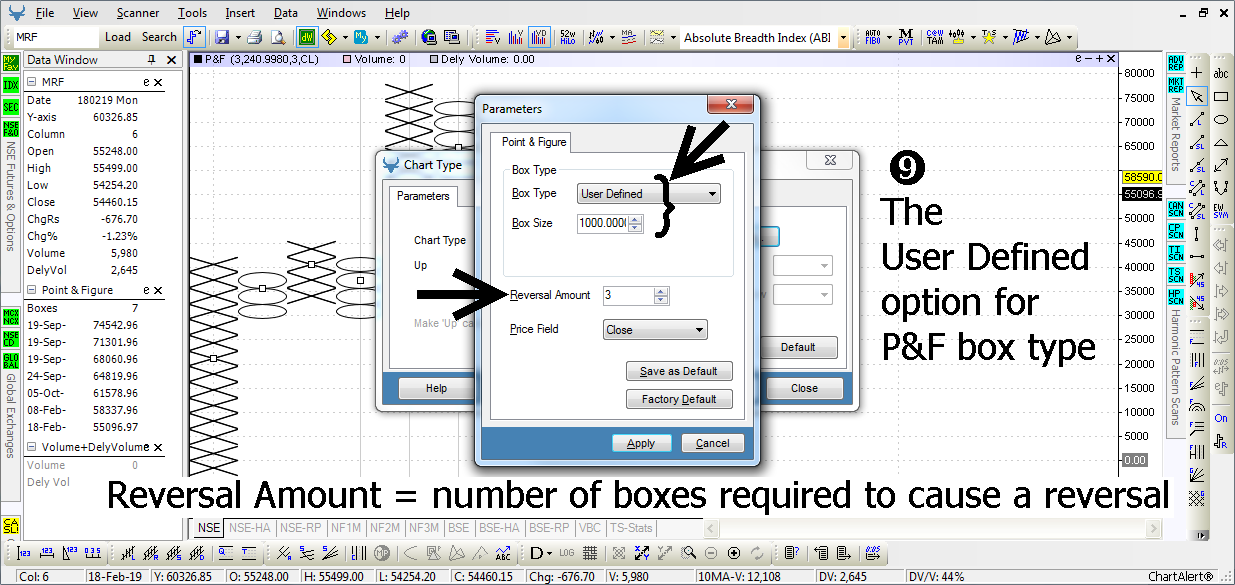Click Factory Default button

point(679,399)
